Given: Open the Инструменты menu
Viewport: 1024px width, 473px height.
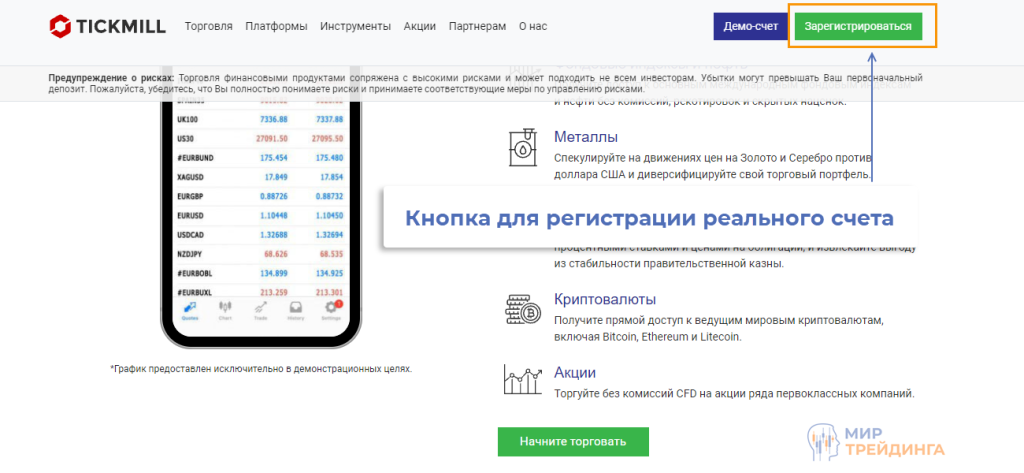Looking at the screenshot, I should 355,26.
